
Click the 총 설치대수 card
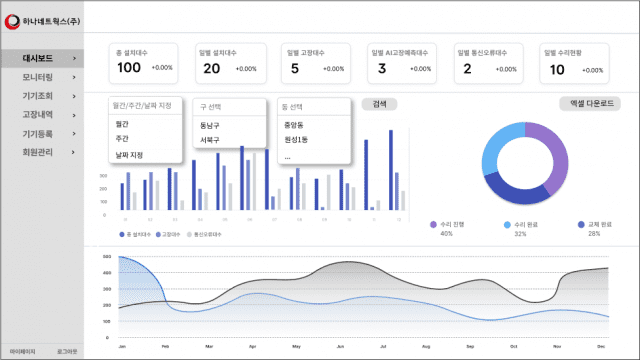(x=143, y=63)
